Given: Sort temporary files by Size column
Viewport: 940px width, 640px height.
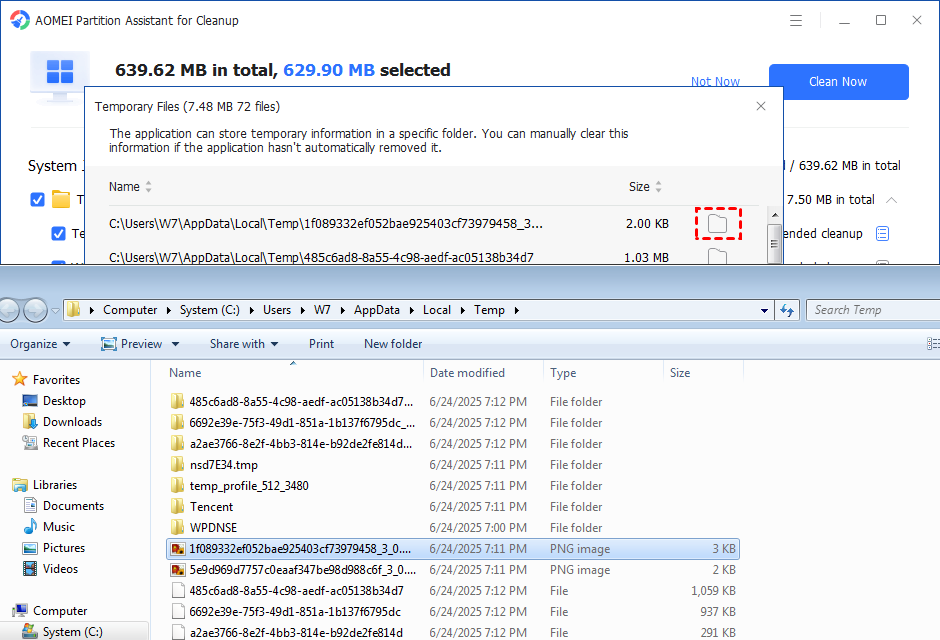Looking at the screenshot, I should coord(645,186).
